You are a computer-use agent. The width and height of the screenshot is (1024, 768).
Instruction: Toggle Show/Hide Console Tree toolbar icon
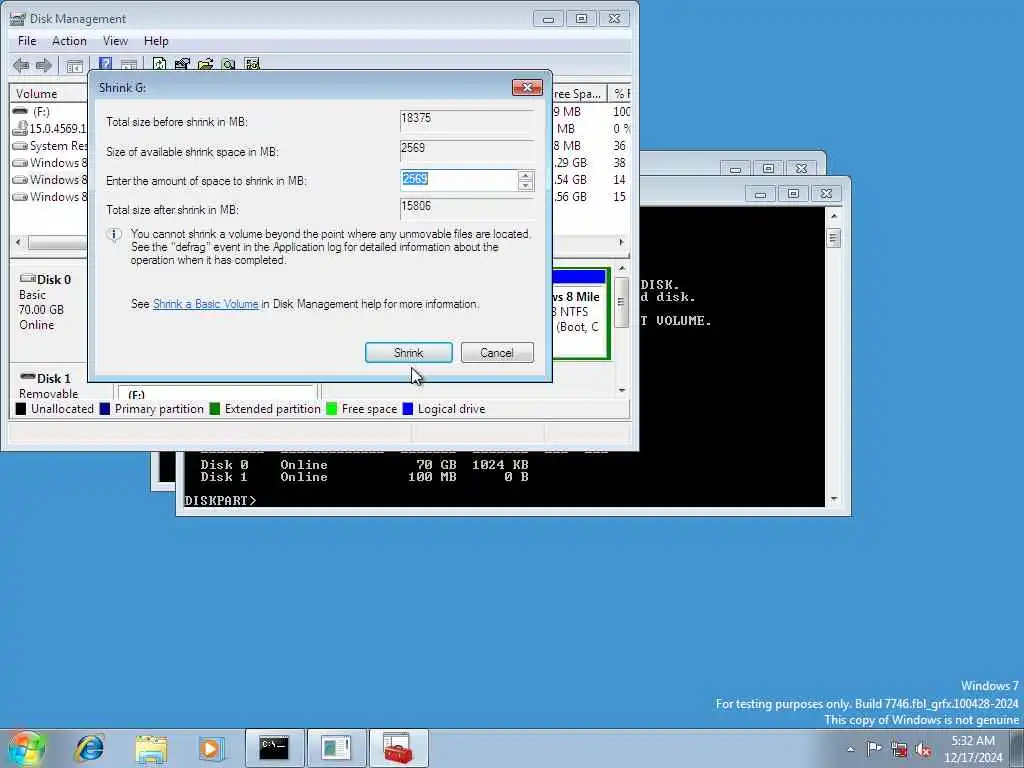(x=75, y=65)
